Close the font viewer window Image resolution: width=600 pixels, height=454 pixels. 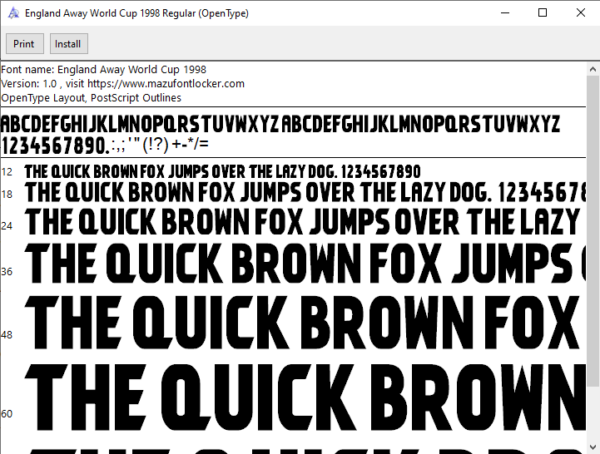coord(580,13)
